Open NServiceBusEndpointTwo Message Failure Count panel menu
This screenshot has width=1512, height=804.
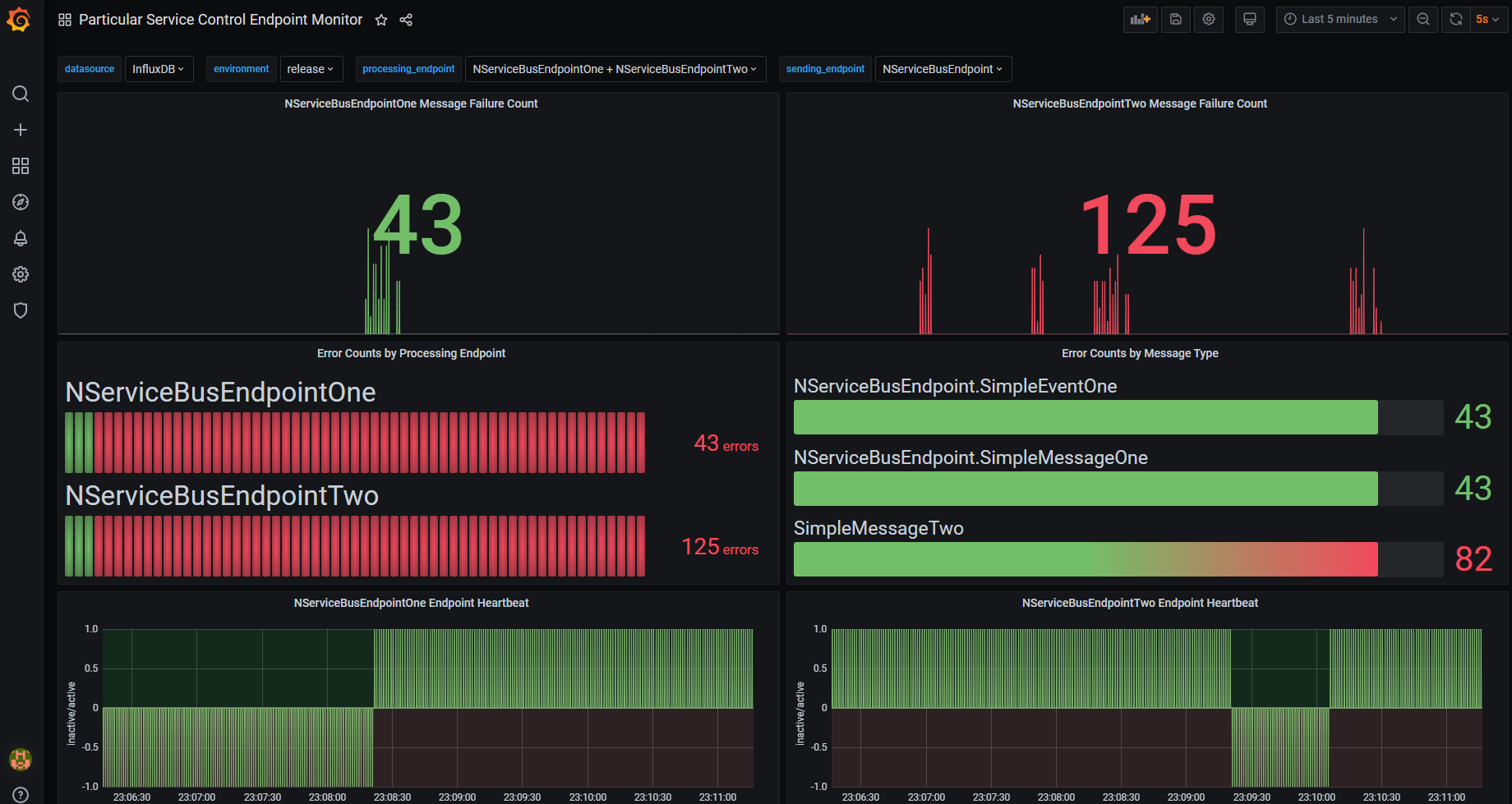point(1140,103)
